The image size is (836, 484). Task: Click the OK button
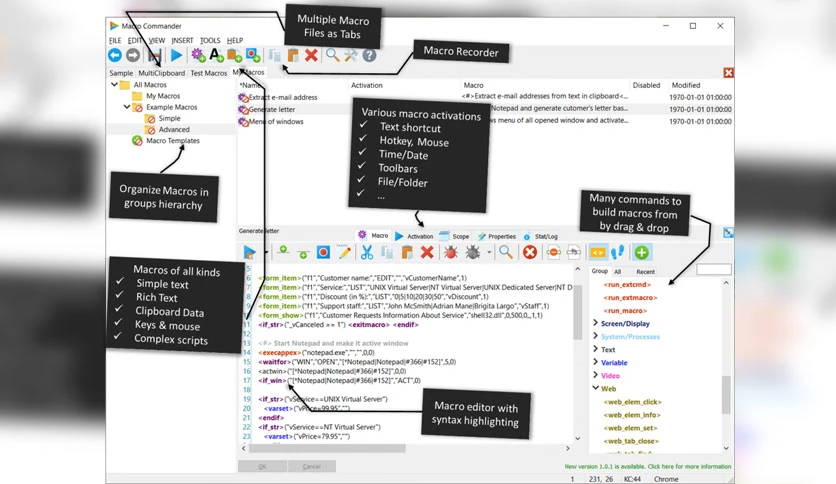(x=262, y=466)
